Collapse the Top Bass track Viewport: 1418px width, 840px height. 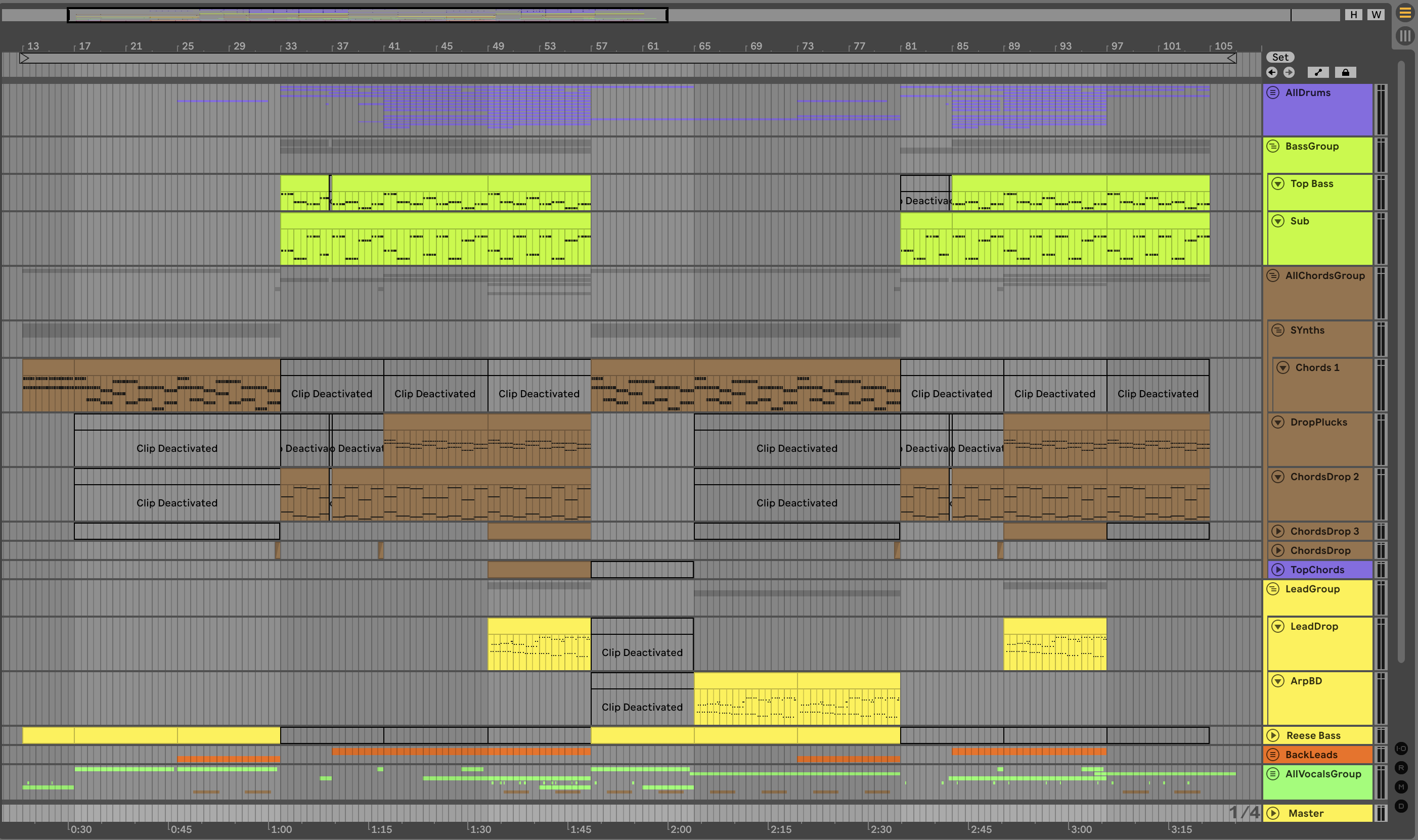tap(1278, 183)
